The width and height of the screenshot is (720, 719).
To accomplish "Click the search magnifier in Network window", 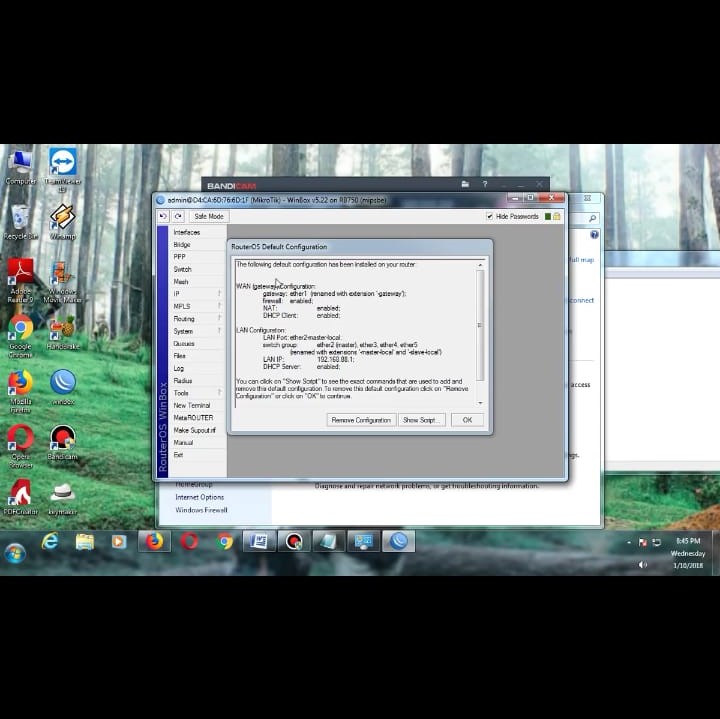I will click(x=592, y=219).
